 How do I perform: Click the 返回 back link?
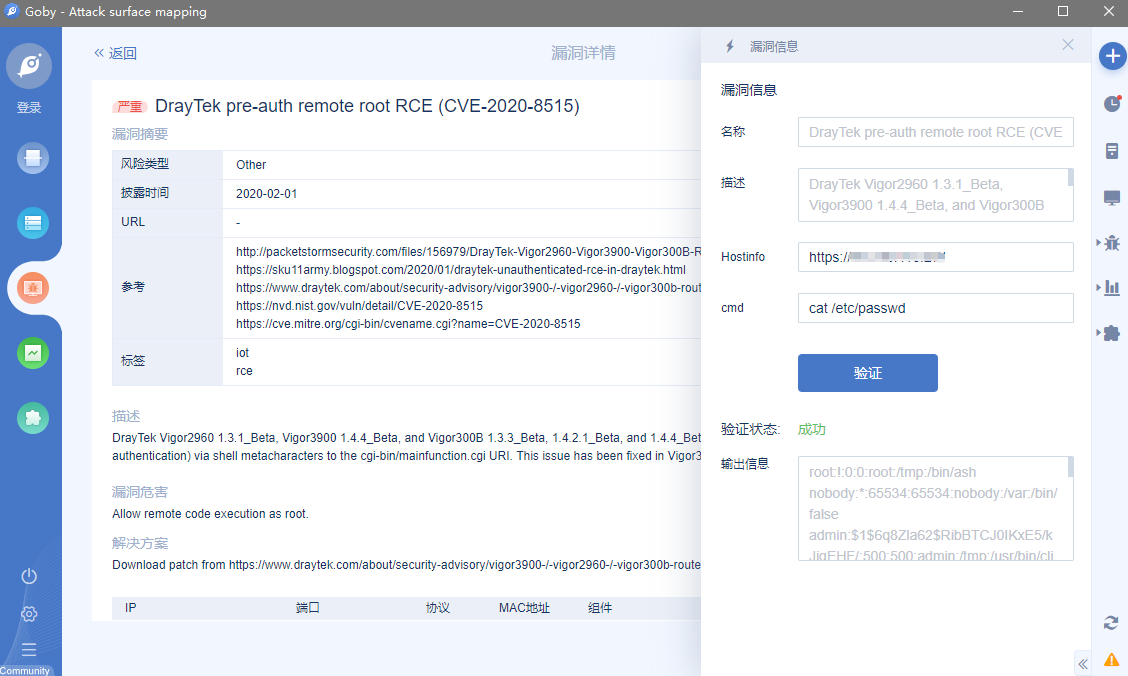[x=115, y=53]
